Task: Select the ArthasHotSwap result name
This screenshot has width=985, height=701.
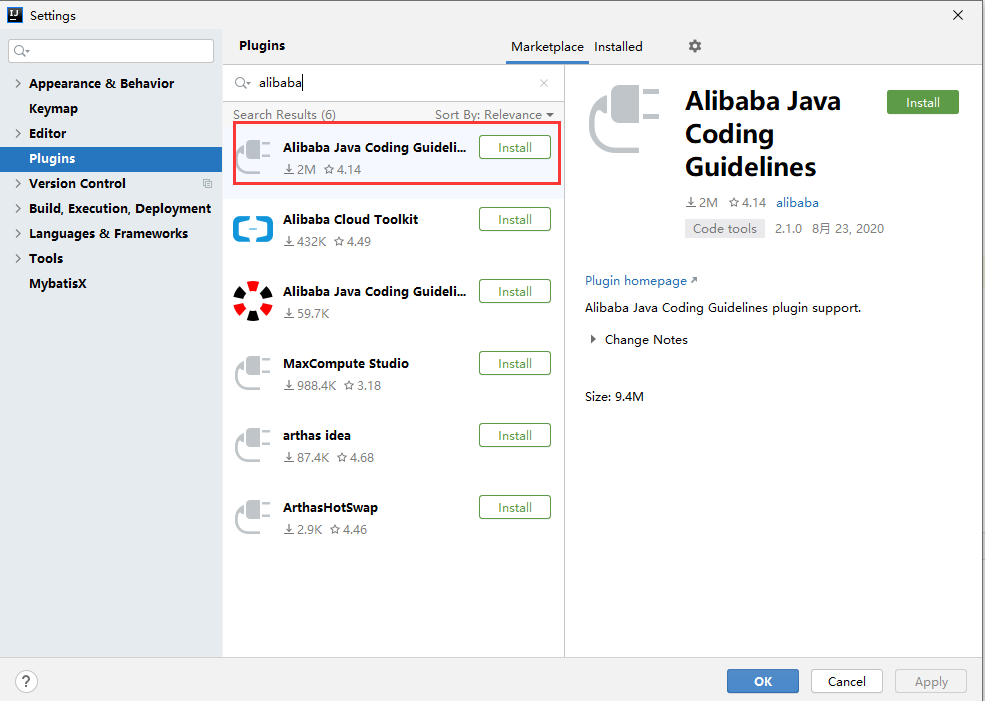Action: pyautogui.click(x=330, y=508)
